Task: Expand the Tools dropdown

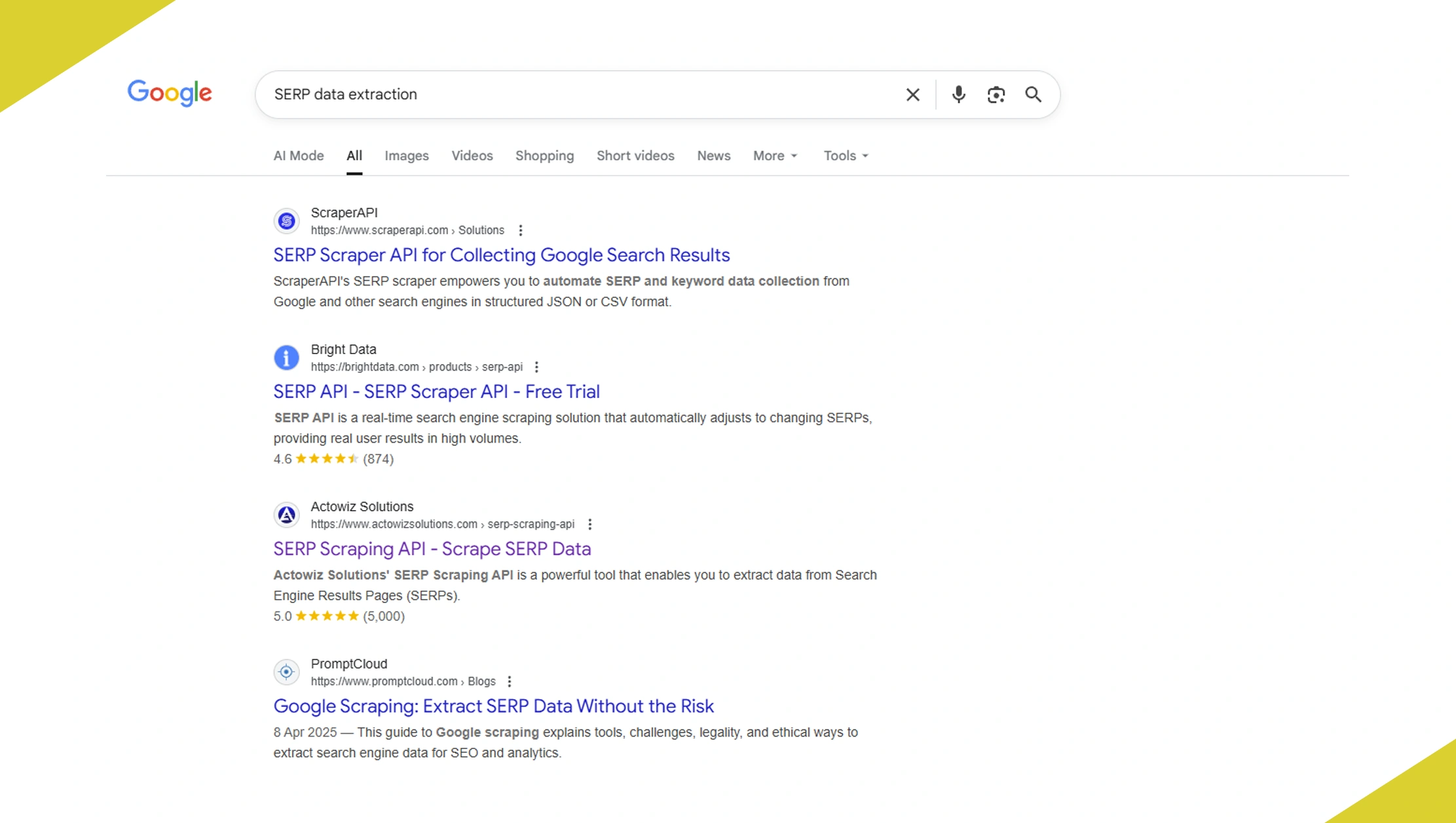Action: pyautogui.click(x=846, y=156)
